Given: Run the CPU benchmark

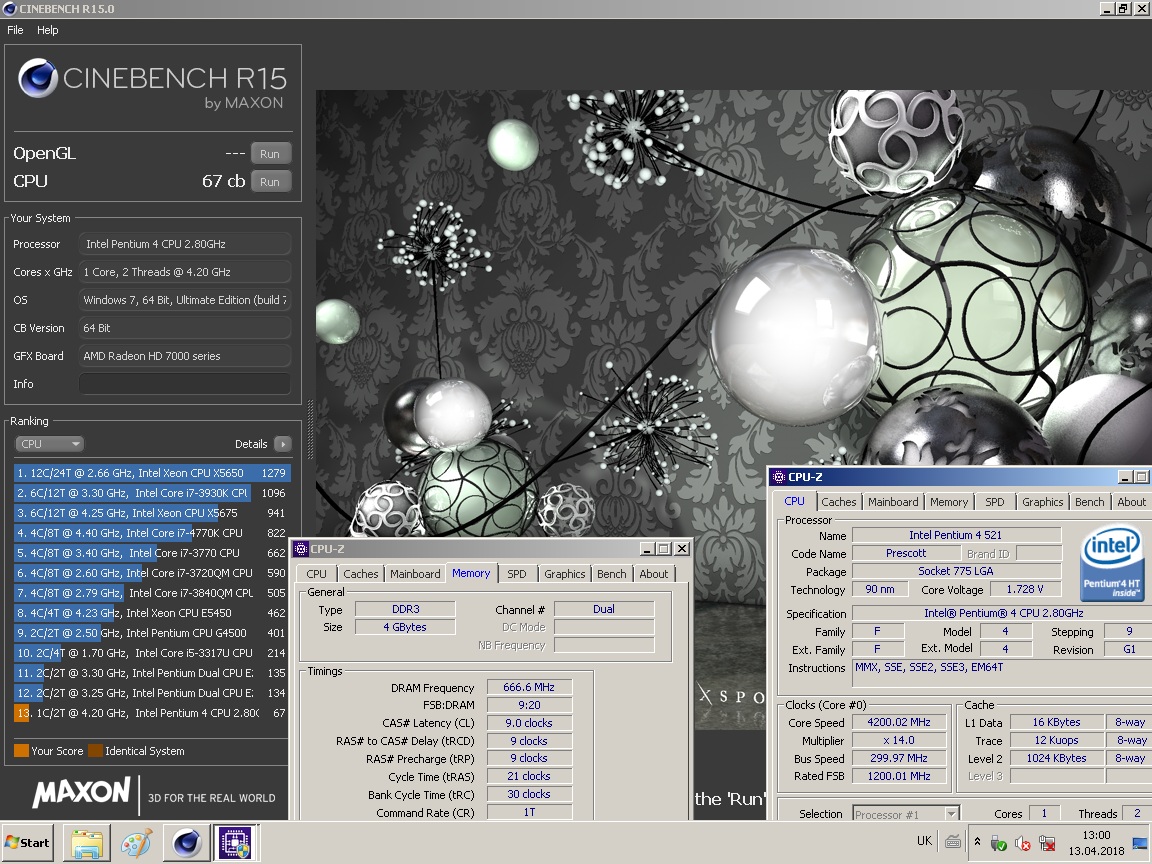Looking at the screenshot, I should tap(270, 181).
